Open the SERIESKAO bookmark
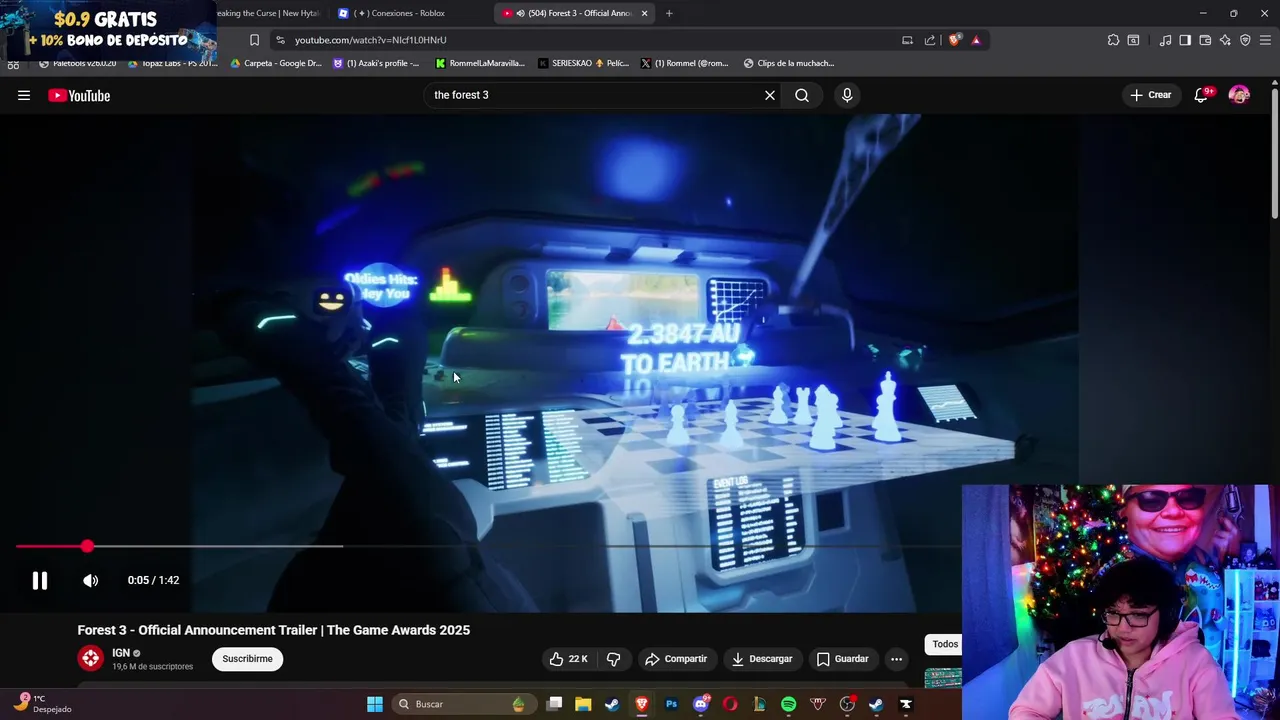1280x720 pixels. (x=584, y=63)
